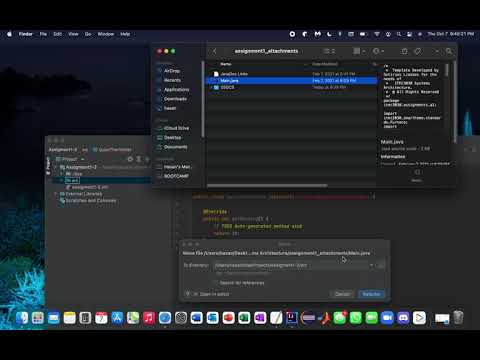This screenshot has height=360, width=480.
Task: Toggle Search for references checkbox
Action: (215, 283)
